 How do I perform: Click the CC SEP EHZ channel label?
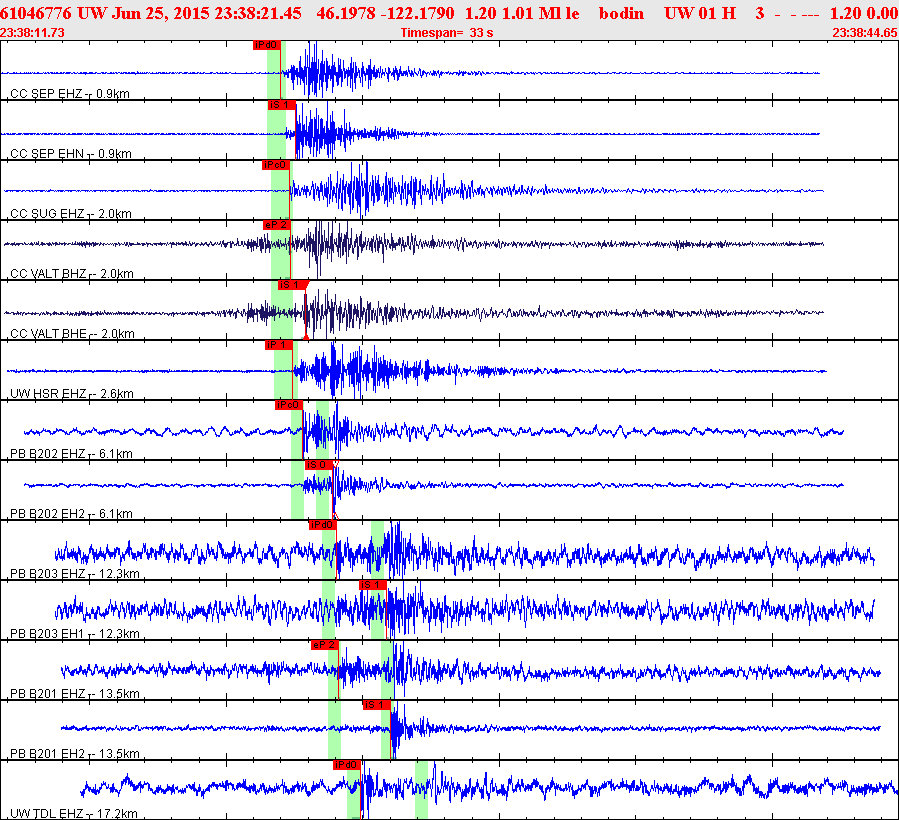(47, 94)
